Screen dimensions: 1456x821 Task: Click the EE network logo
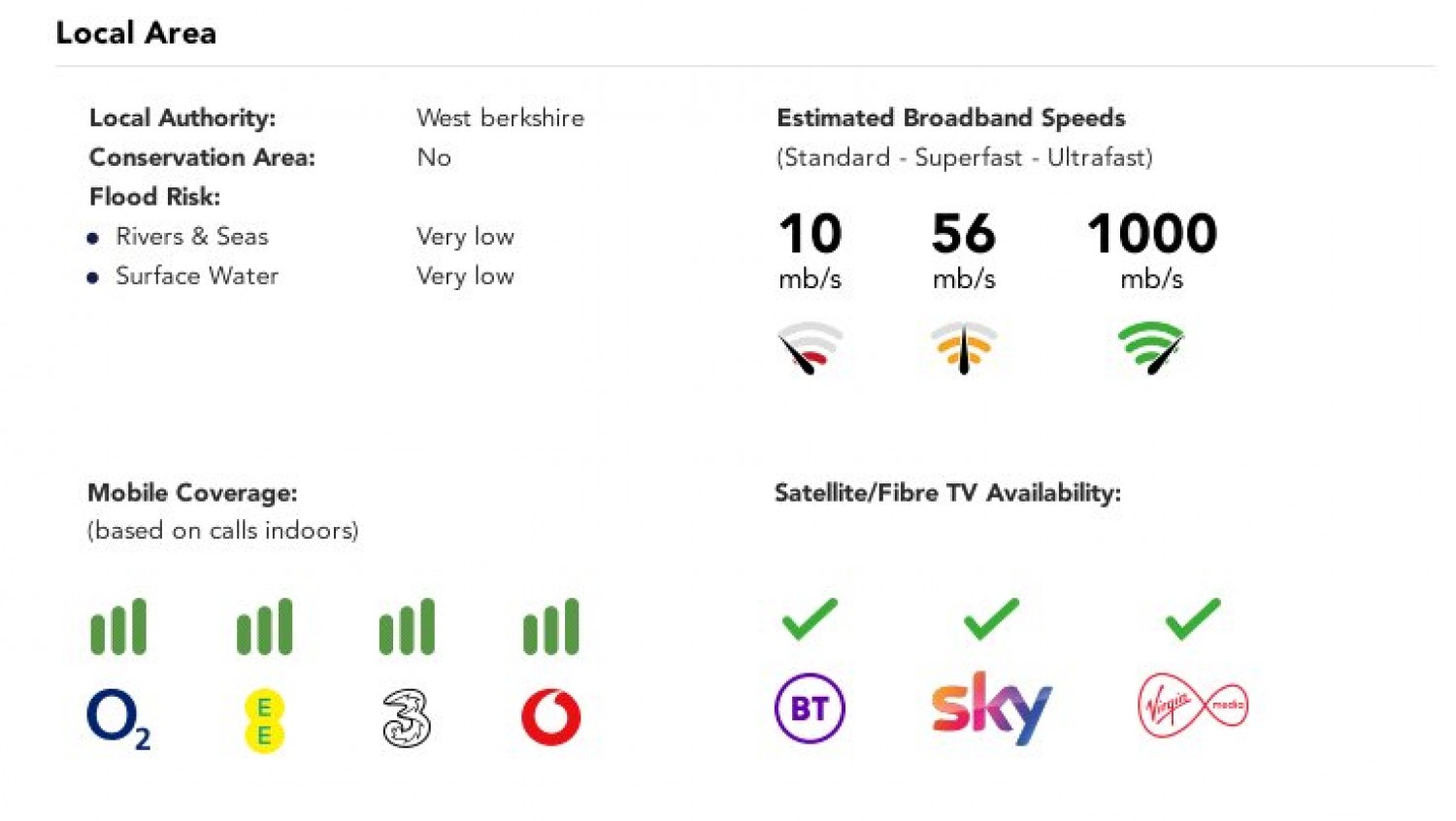tap(264, 721)
